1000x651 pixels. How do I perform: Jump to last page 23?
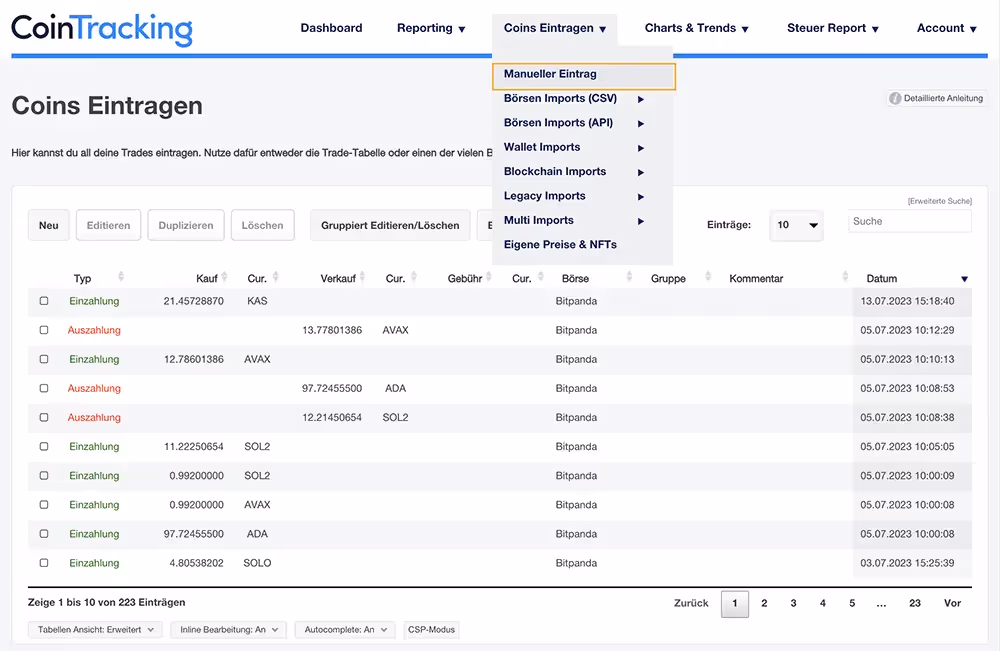915,603
